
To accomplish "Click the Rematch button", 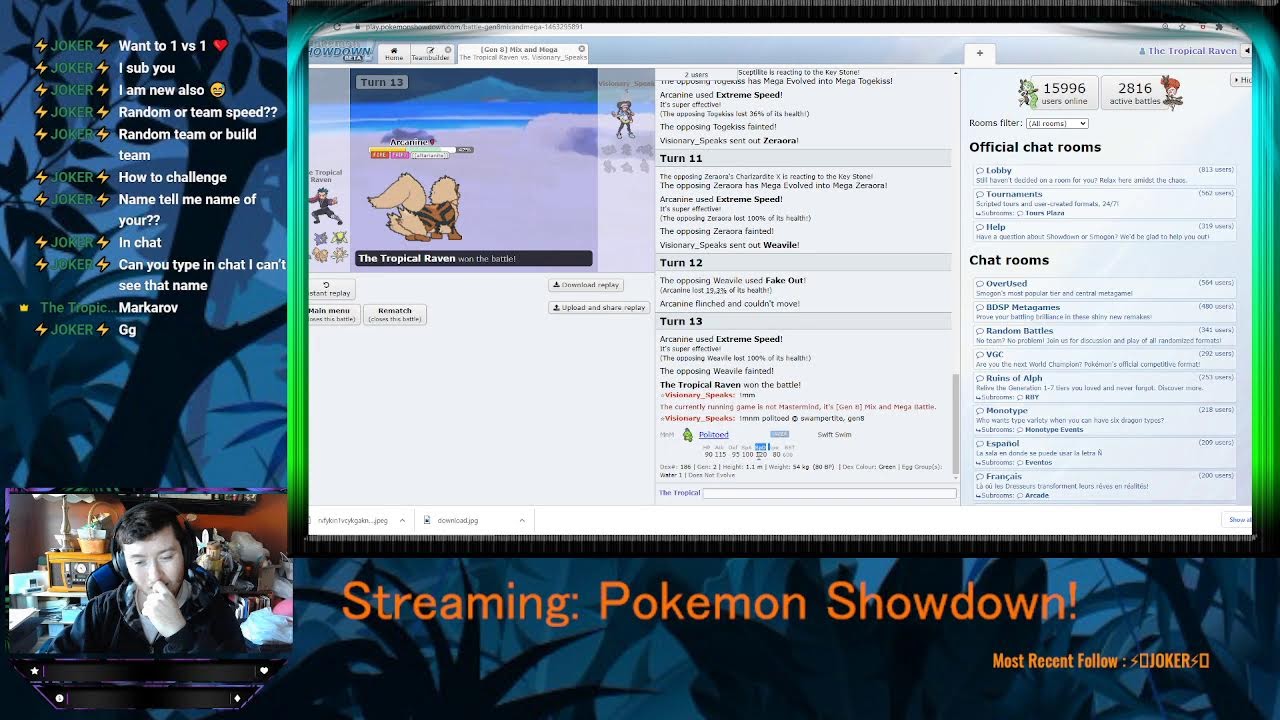I will 395,314.
